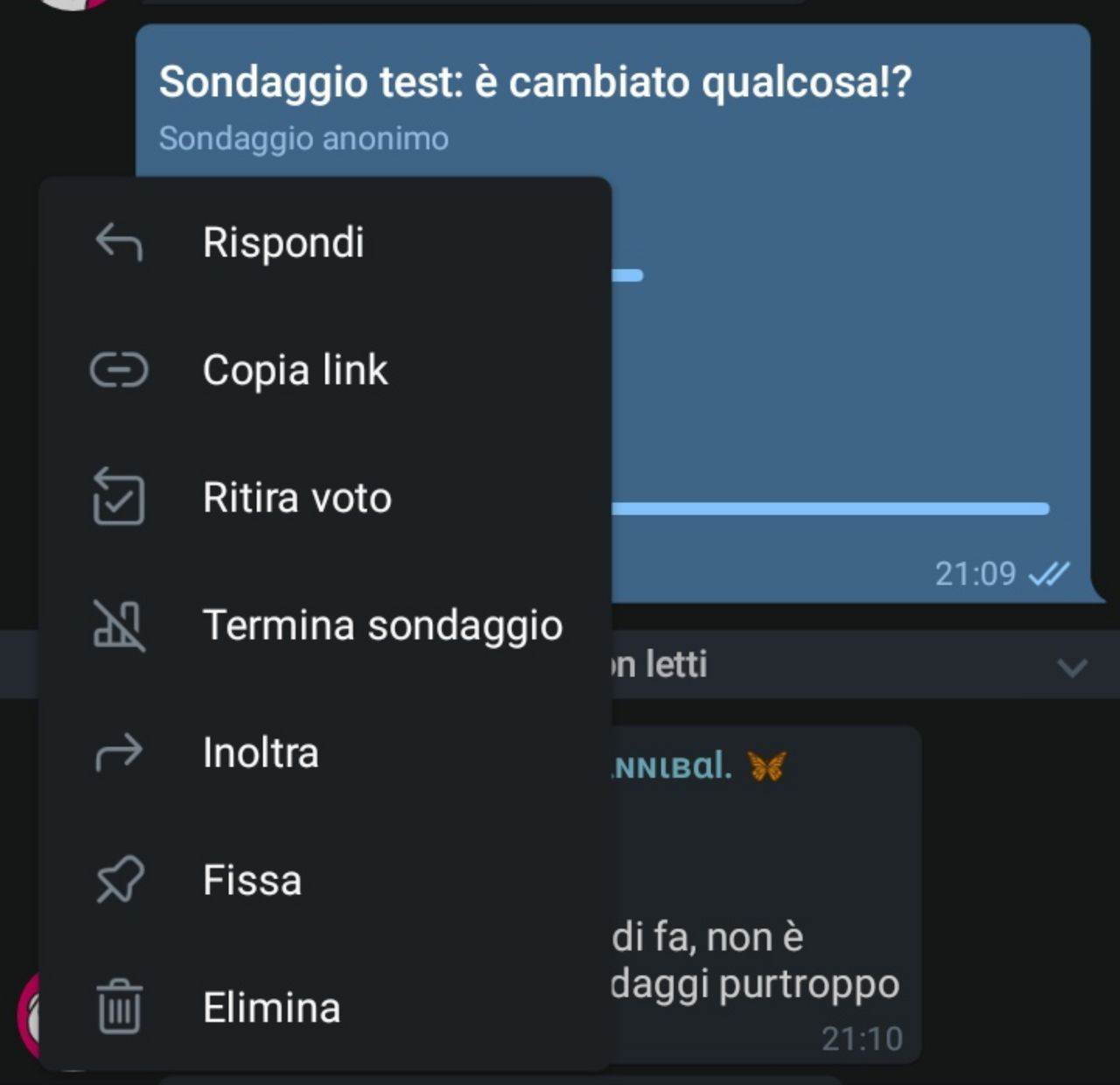The image size is (1120, 1085).
Task: Select Rispondi from the context menu
Action: (325, 242)
